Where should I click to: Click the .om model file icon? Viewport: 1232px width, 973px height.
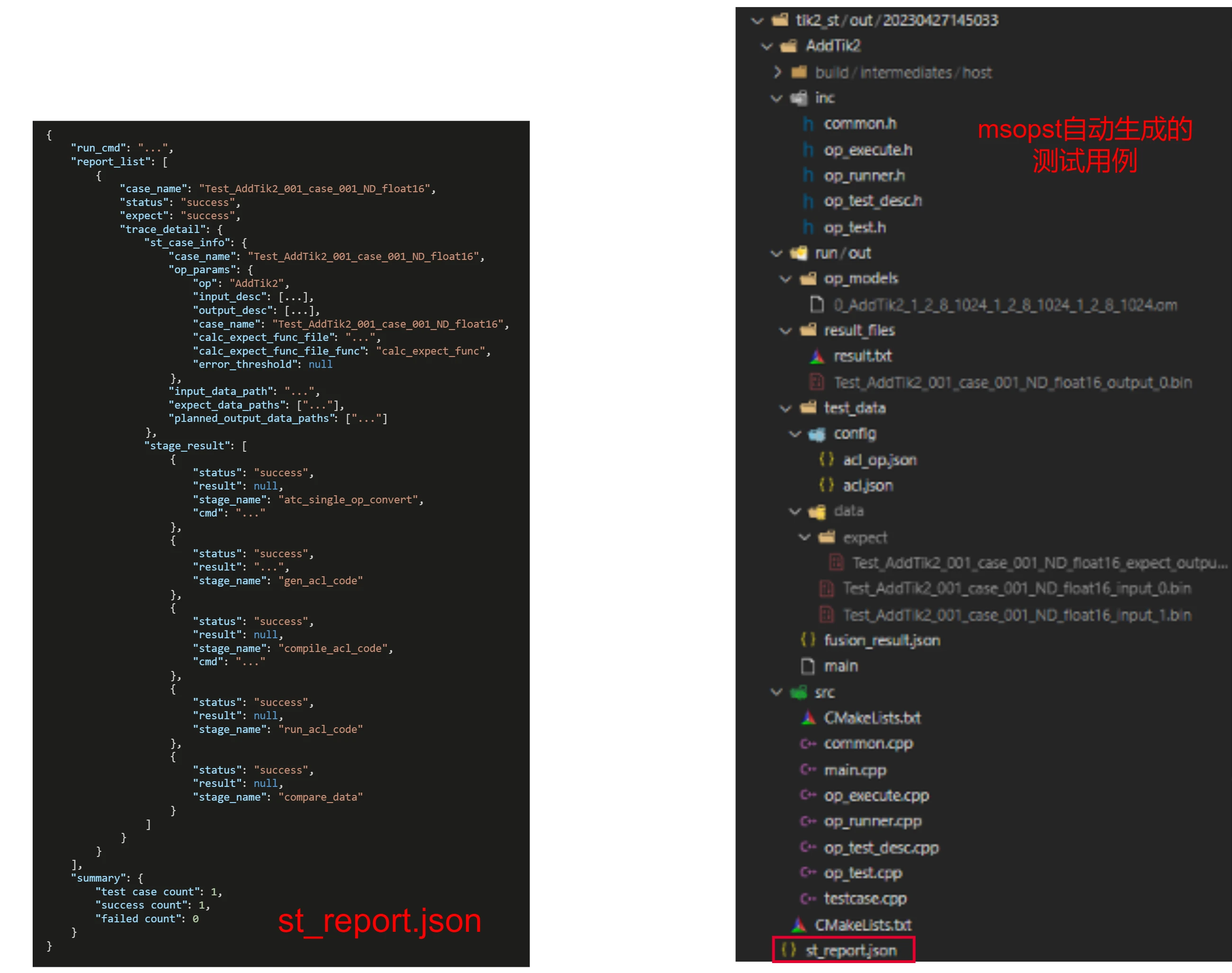pos(817,305)
